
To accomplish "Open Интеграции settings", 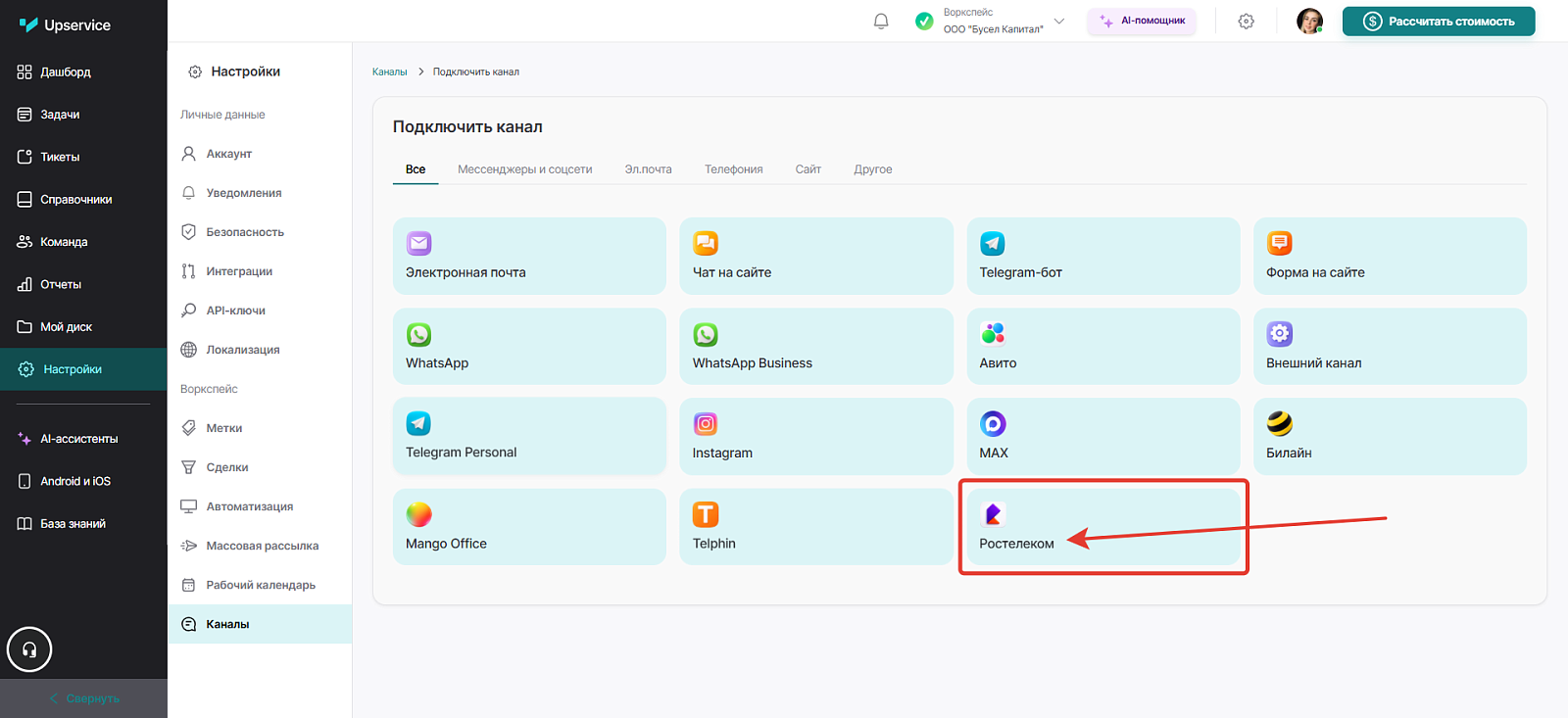I will click(260, 271).
